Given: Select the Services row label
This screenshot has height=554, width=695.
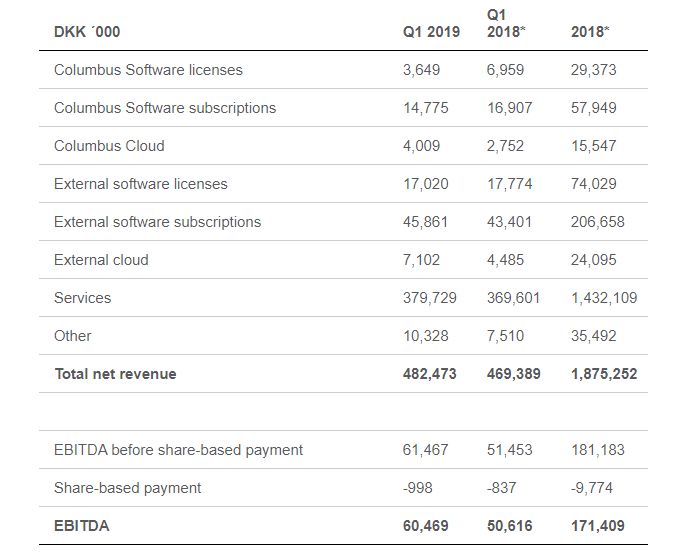Looking at the screenshot, I should (x=82, y=298).
